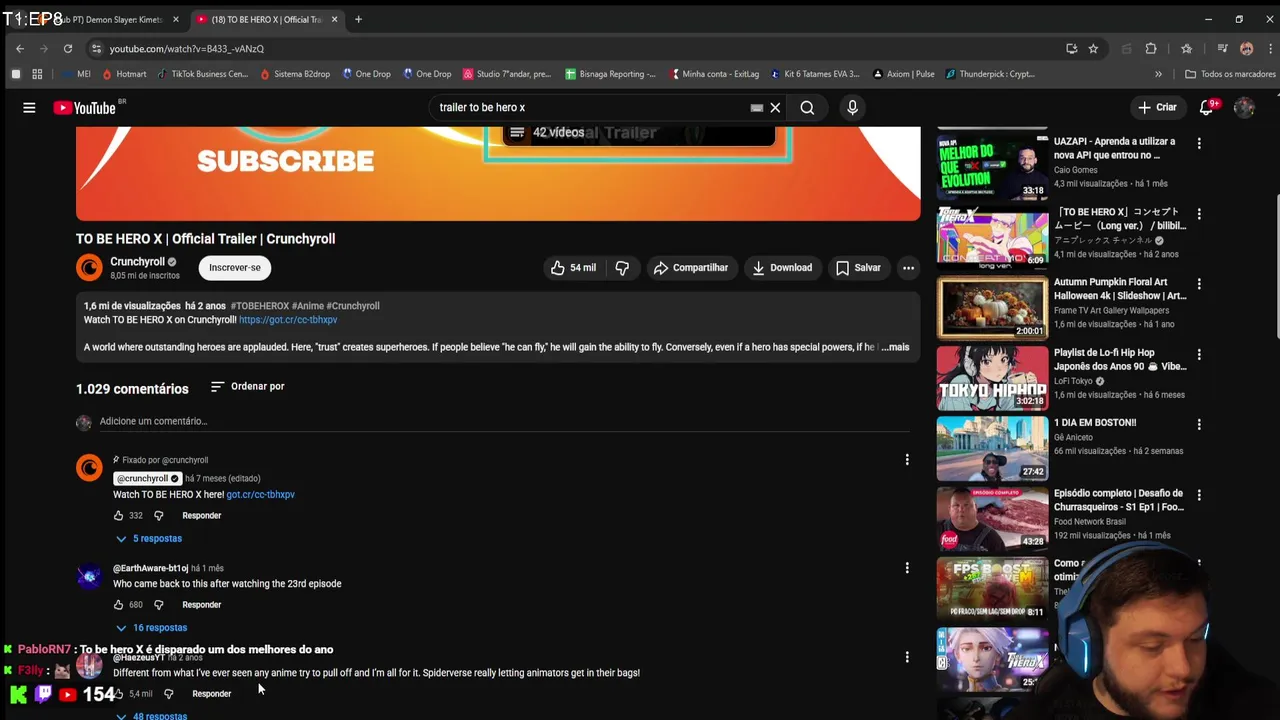Screen dimensions: 1280x720
Task: Start voice search with the microphone icon
Action: tap(852, 107)
